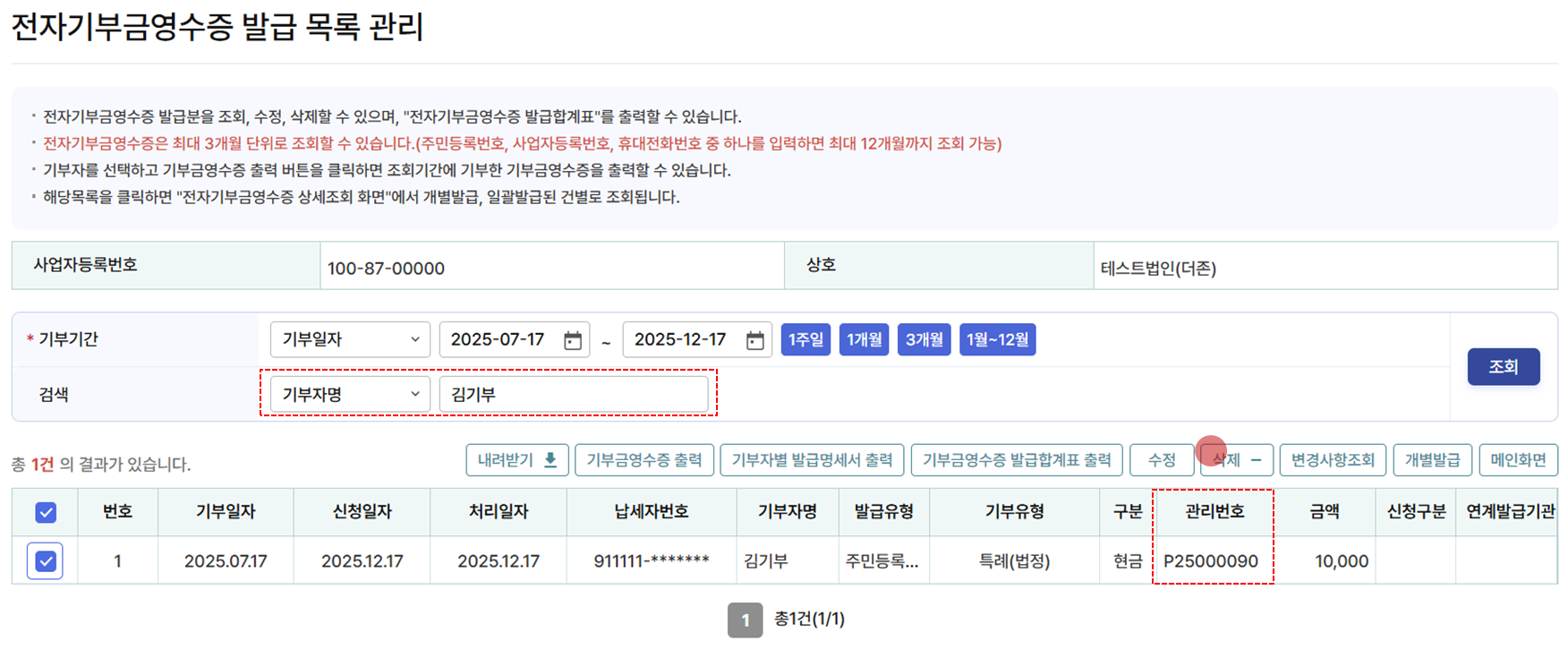The height and width of the screenshot is (658, 1568).
Task: Open calendar picker for start date 2025-07-17
Action: pos(573,340)
